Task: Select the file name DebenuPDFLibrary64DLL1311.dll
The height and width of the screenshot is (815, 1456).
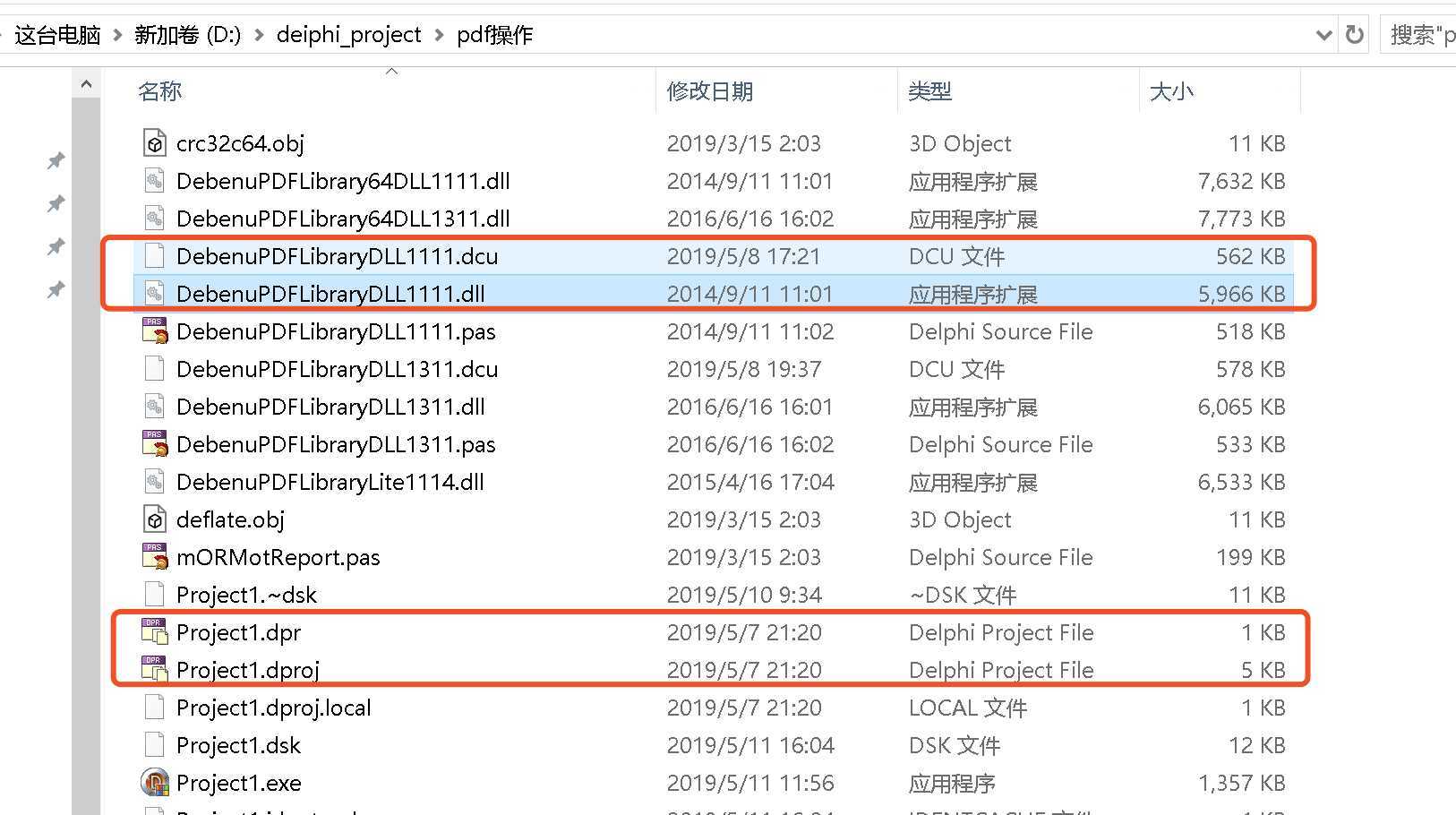Action: pyautogui.click(x=343, y=219)
